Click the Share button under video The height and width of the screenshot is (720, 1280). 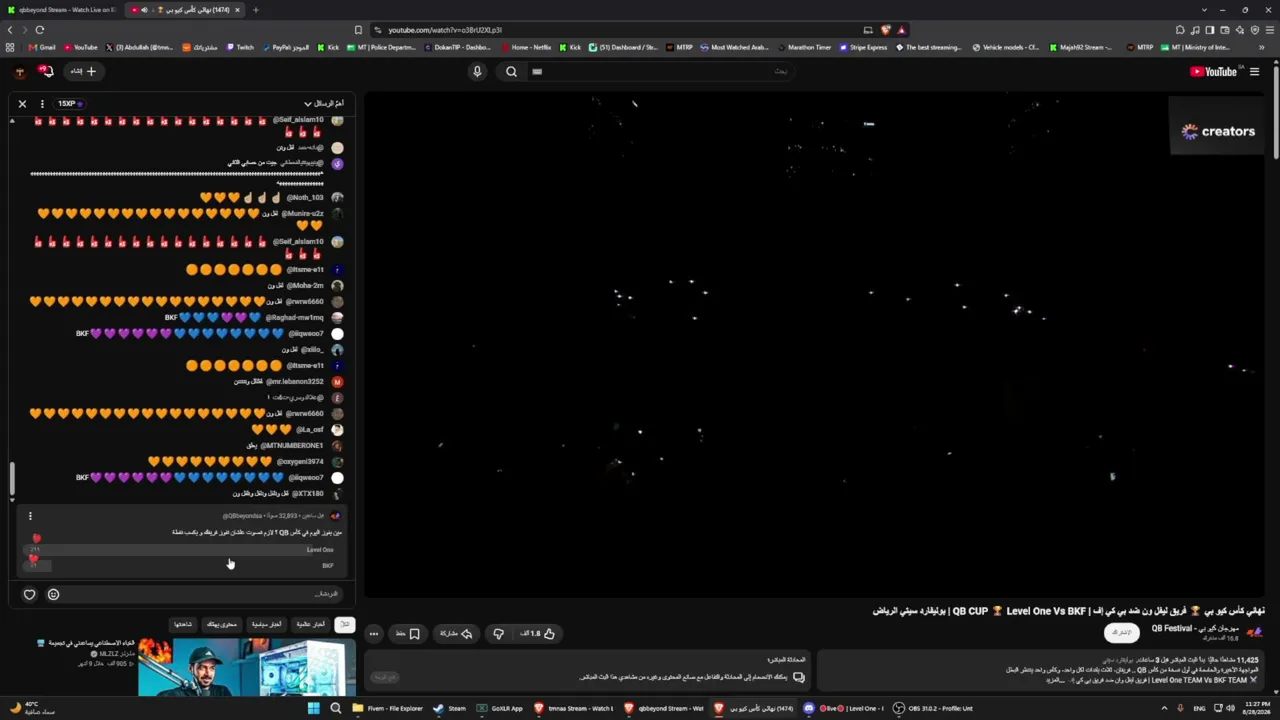[455, 633]
